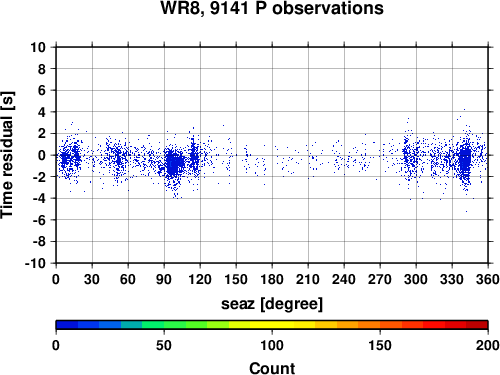This screenshot has height=375, width=500.
Task: Click the seaz [degree] axis label
Action: (x=272, y=304)
